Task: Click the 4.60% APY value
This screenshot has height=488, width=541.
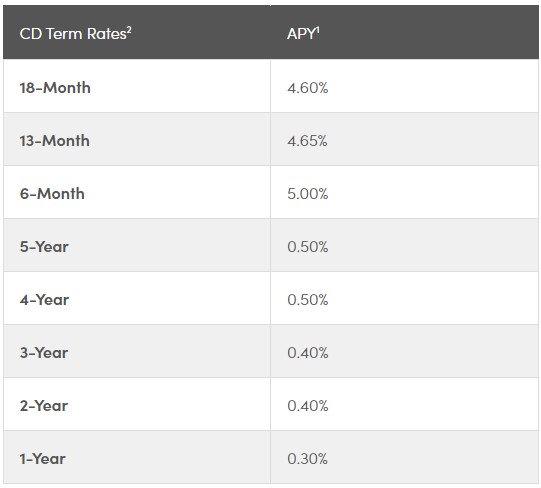Action: click(308, 88)
